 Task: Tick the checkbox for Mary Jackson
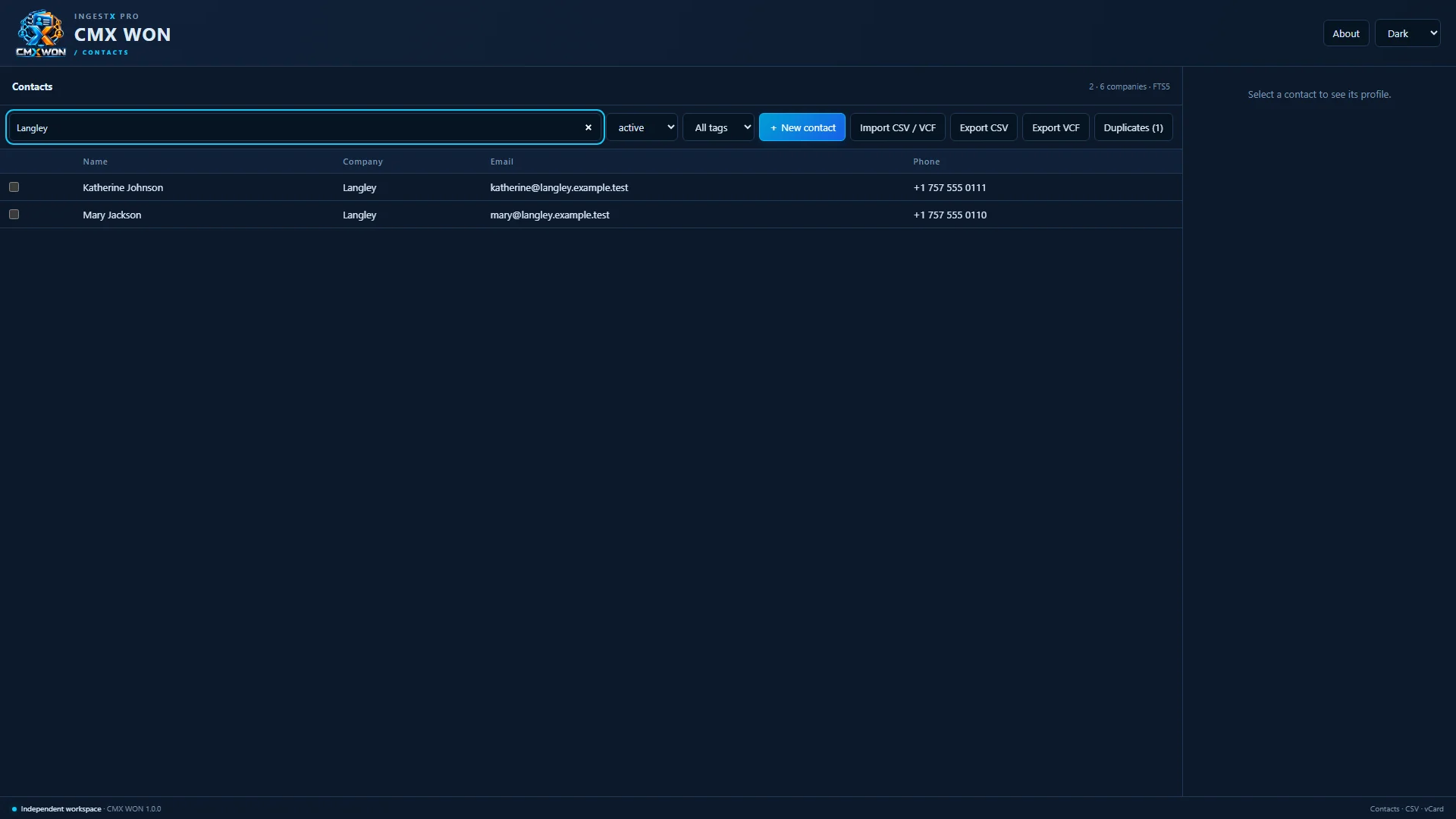point(14,215)
